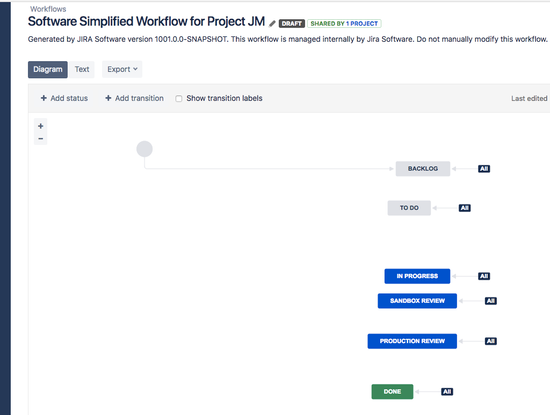Switch to the Text view tab
This screenshot has height=415, width=550.
(82, 69)
